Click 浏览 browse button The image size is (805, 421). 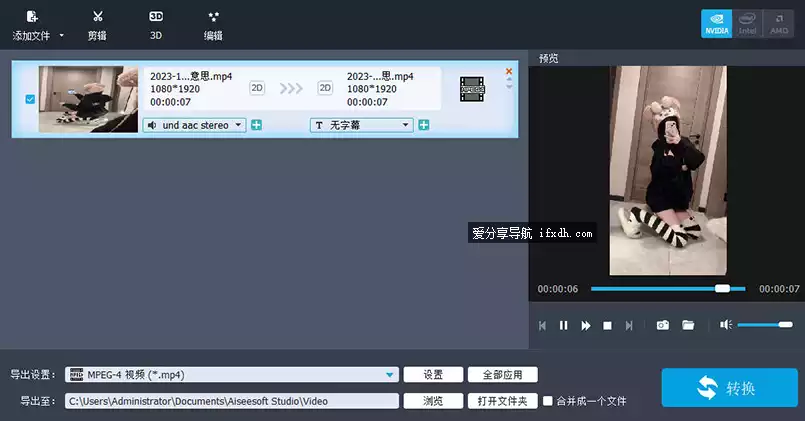click(433, 401)
